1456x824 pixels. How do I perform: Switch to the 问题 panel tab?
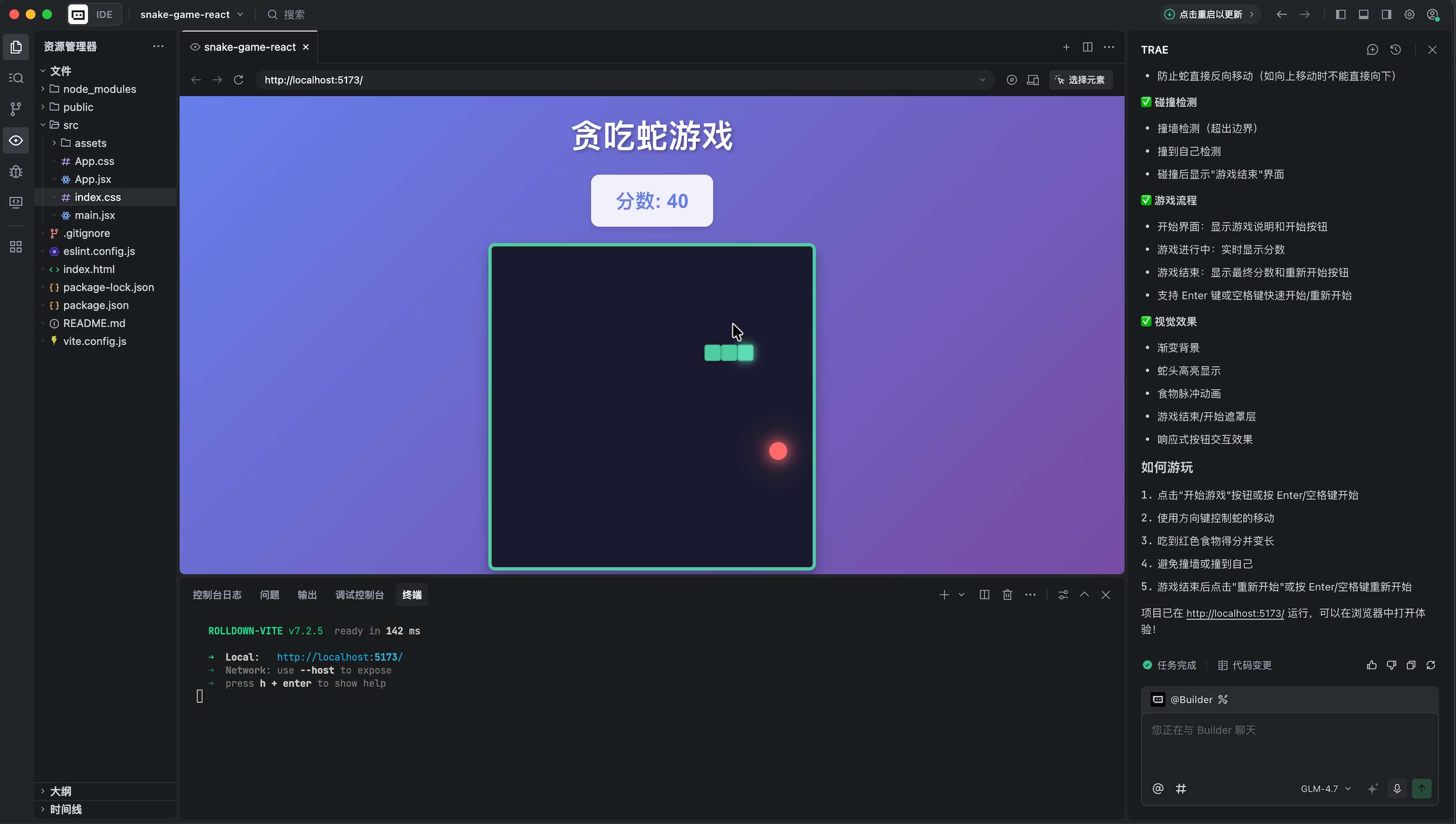[269, 595]
